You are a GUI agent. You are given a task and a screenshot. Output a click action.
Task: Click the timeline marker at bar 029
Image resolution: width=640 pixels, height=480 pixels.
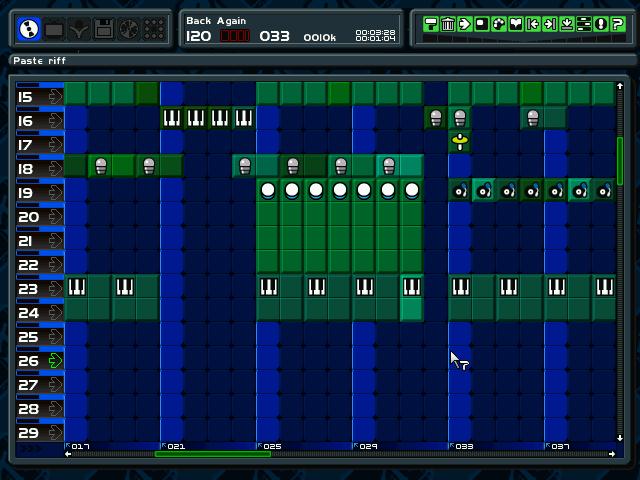coord(364,446)
